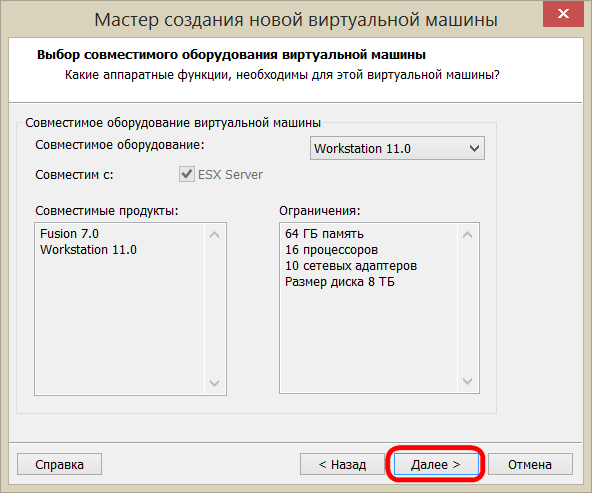Image resolution: width=592 pixels, height=493 pixels.
Task: Close the wizard with the red X
Action: [563, 14]
